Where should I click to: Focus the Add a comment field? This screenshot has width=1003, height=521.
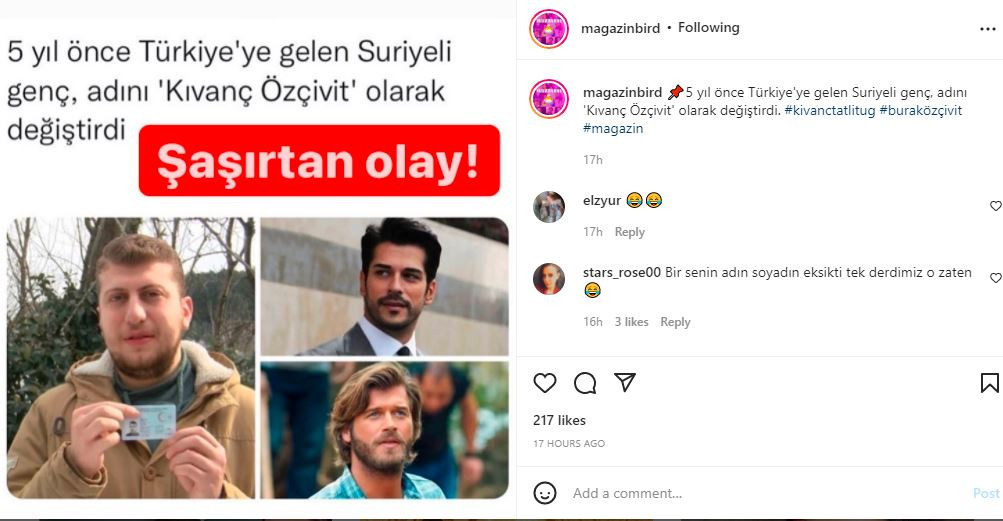tap(768, 493)
